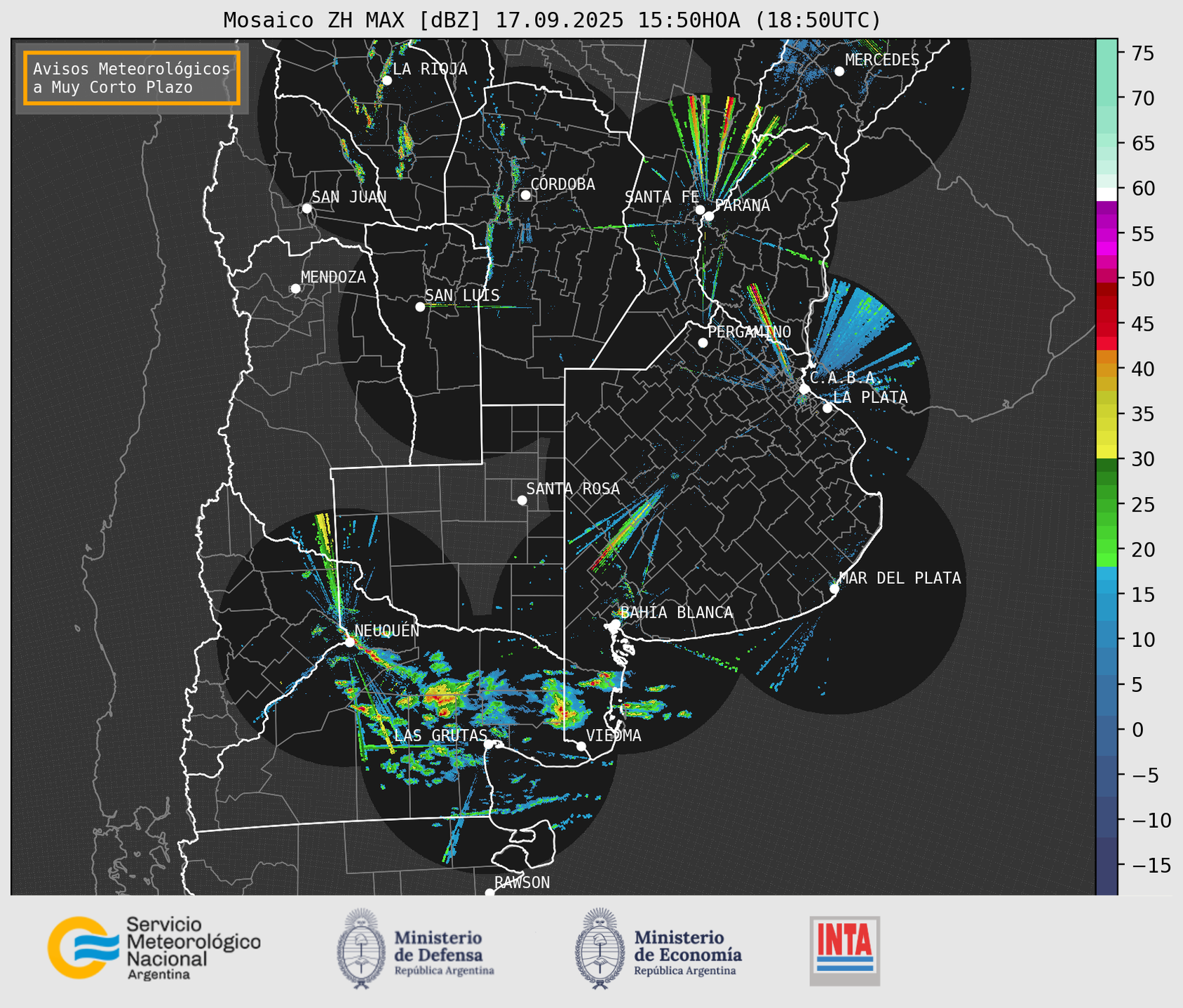Click the MAR DEL PLATA city label

point(900,578)
